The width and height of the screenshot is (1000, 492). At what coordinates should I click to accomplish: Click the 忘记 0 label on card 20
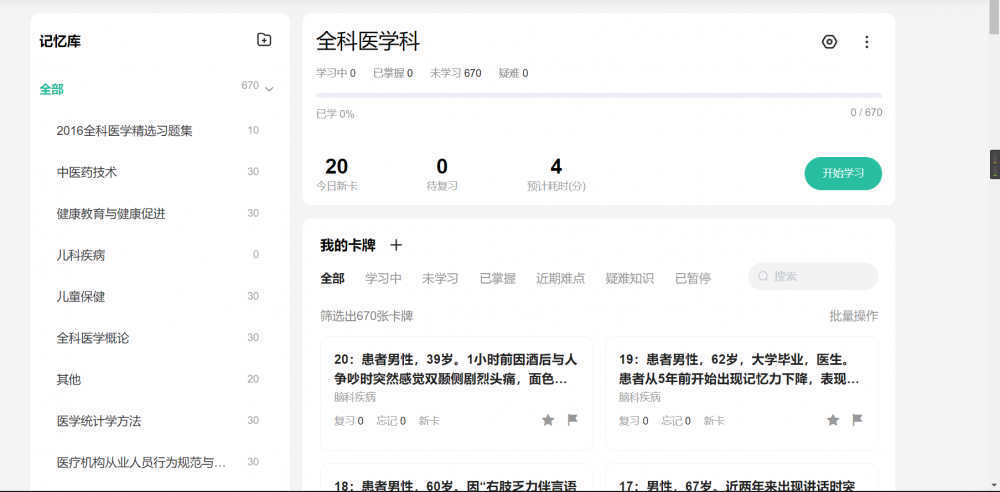(391, 421)
